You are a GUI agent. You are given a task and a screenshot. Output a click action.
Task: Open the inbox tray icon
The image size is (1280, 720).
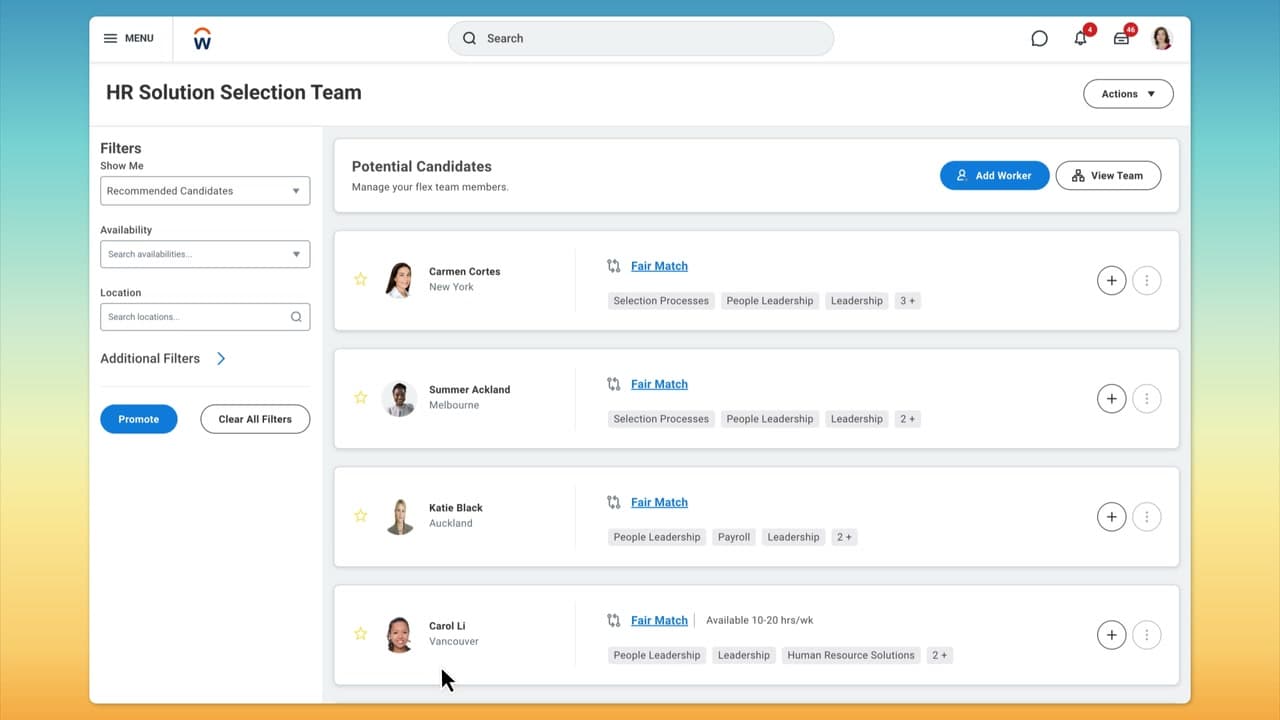click(1121, 39)
